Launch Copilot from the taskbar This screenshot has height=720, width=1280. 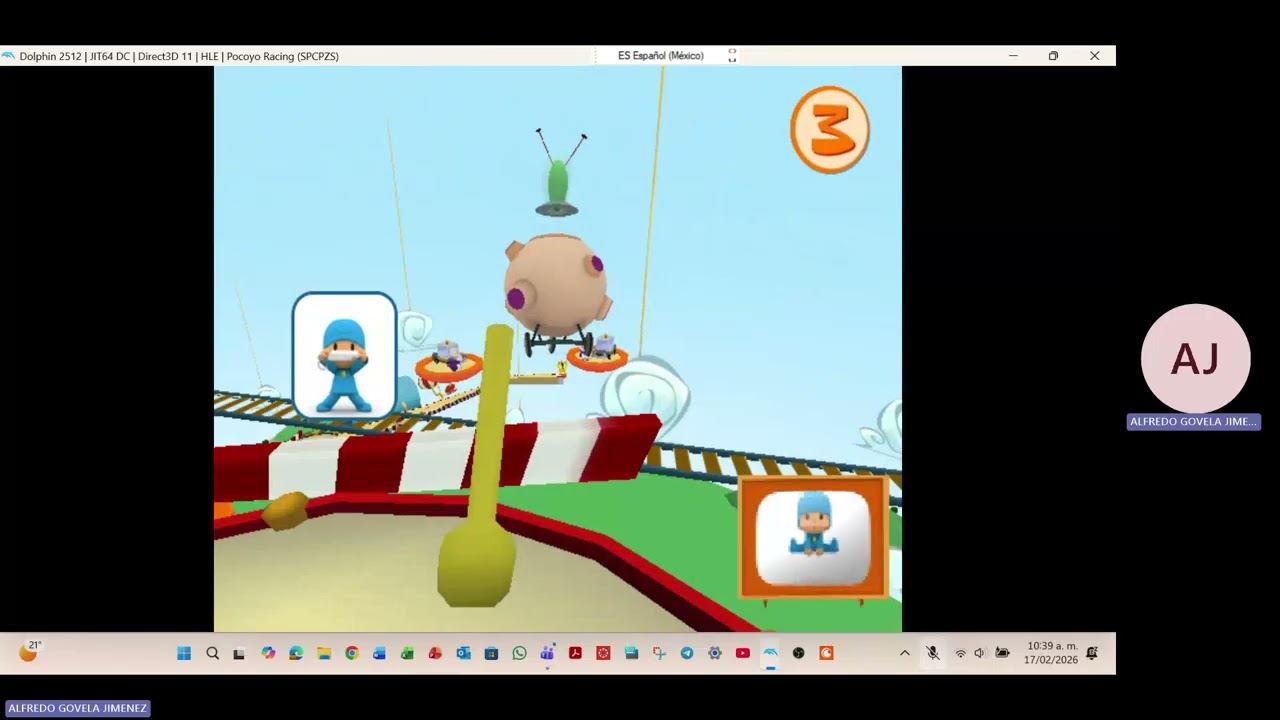[268, 653]
